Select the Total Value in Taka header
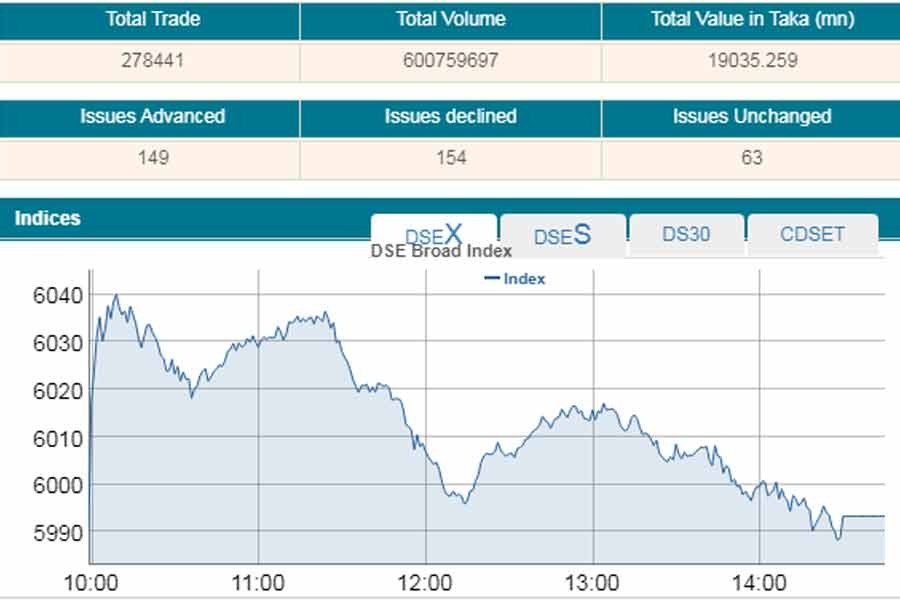The height and width of the screenshot is (600, 900). 752,19
